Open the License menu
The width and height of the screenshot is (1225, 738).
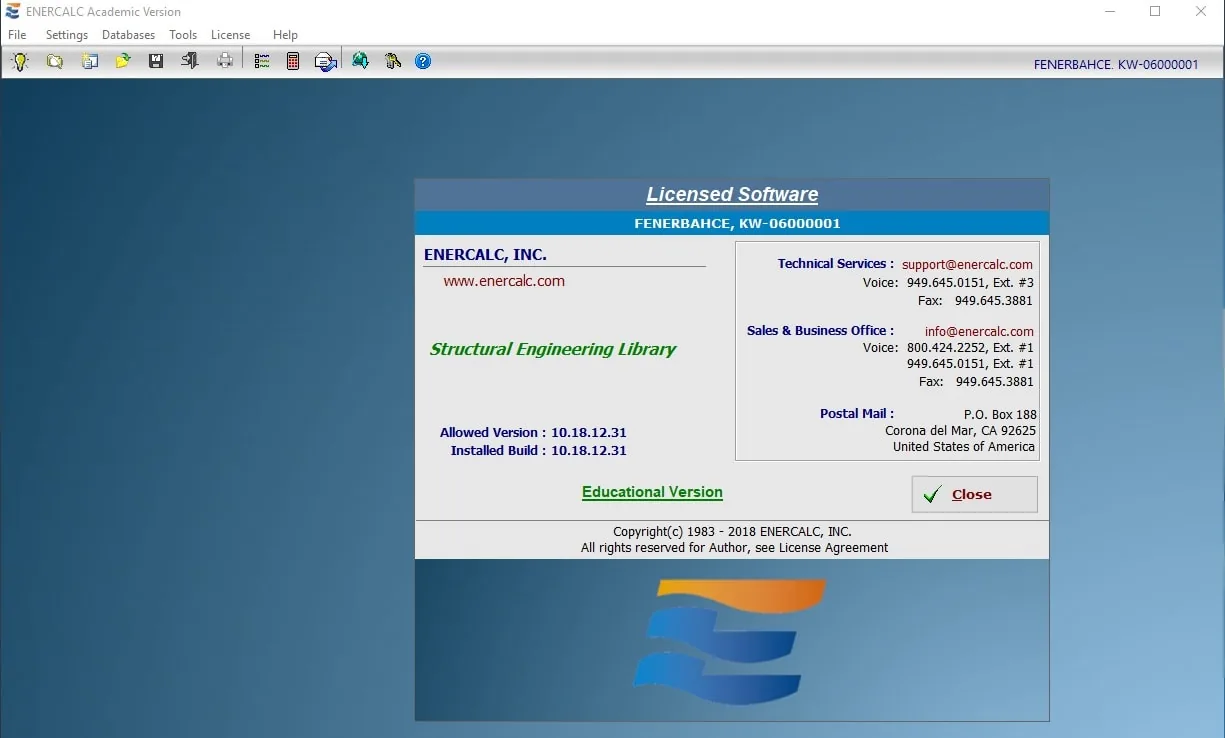coord(231,35)
